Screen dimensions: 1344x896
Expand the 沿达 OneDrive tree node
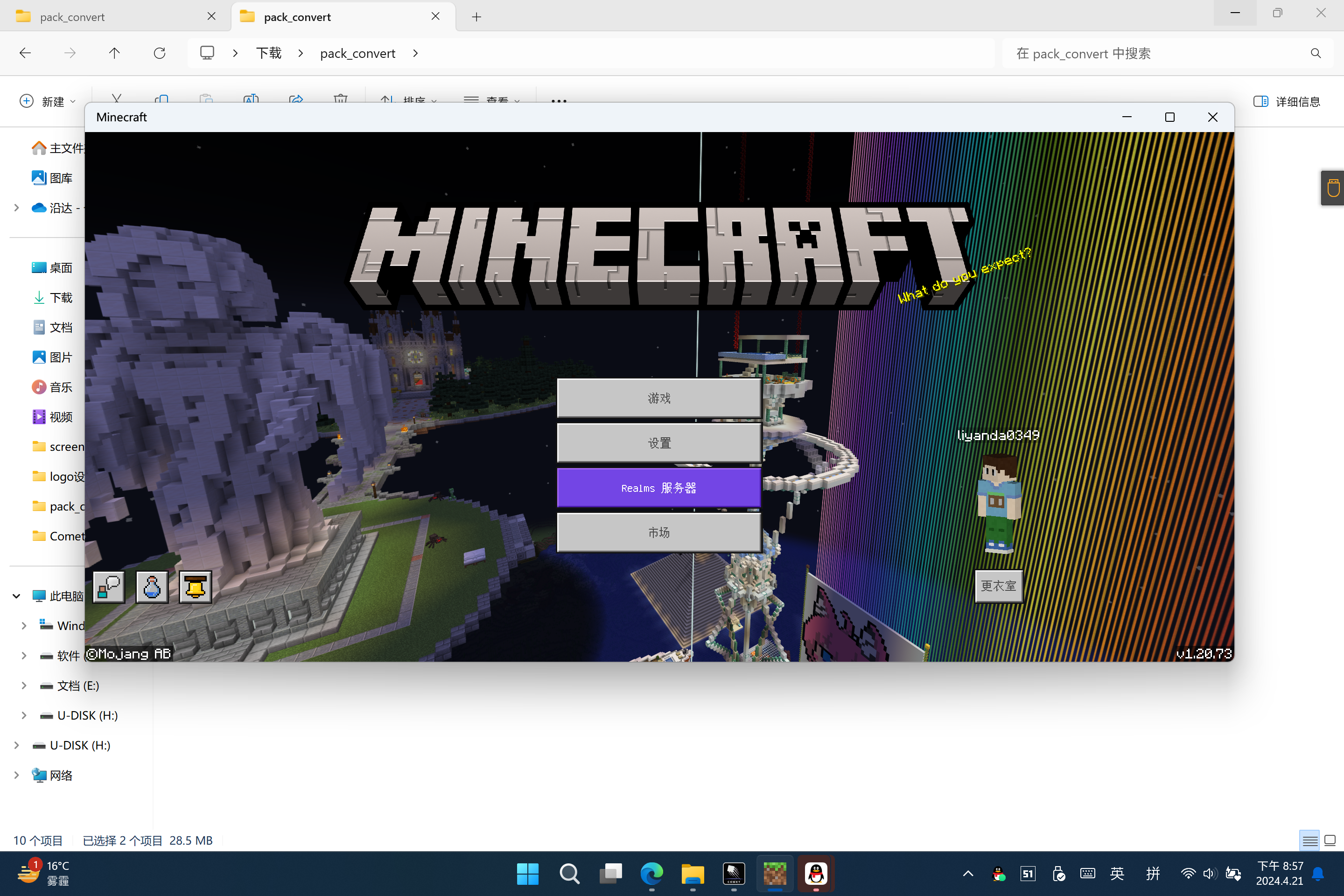click(x=17, y=207)
